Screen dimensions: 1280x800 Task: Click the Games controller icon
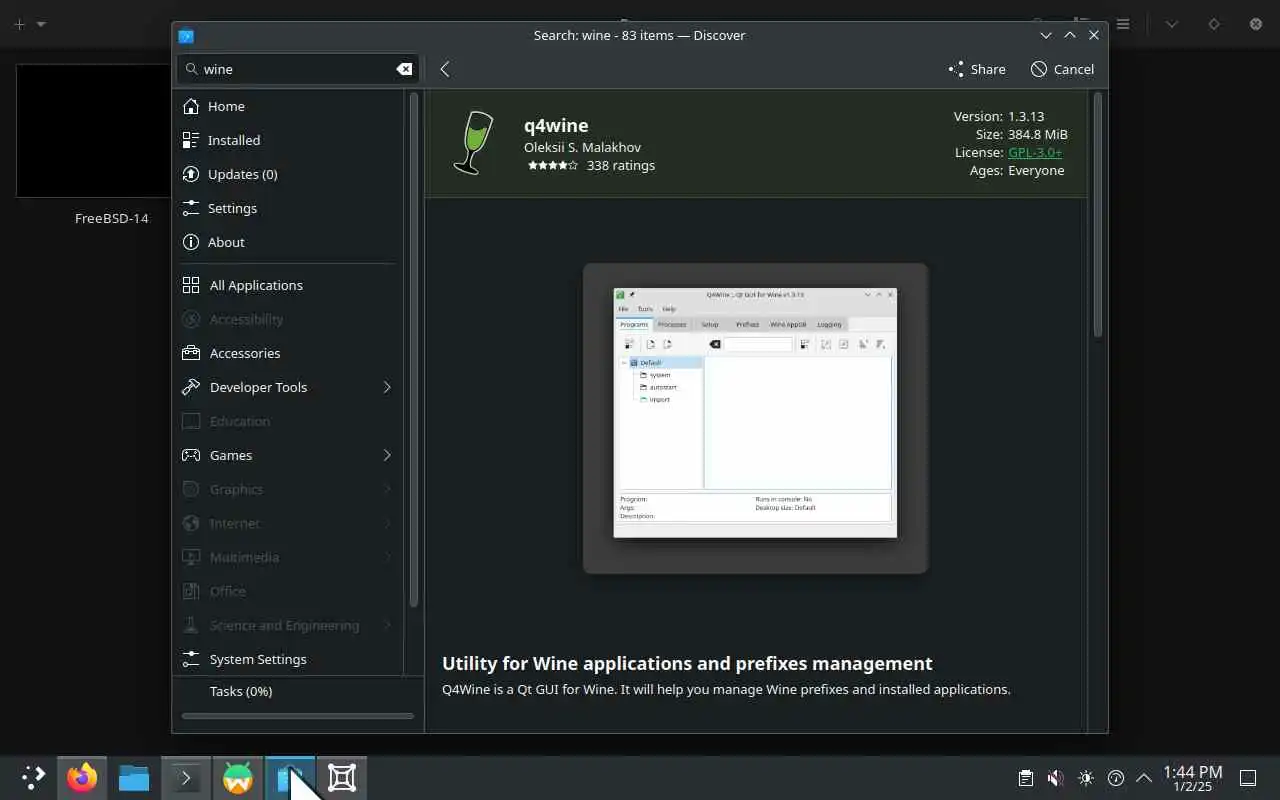coord(191,455)
